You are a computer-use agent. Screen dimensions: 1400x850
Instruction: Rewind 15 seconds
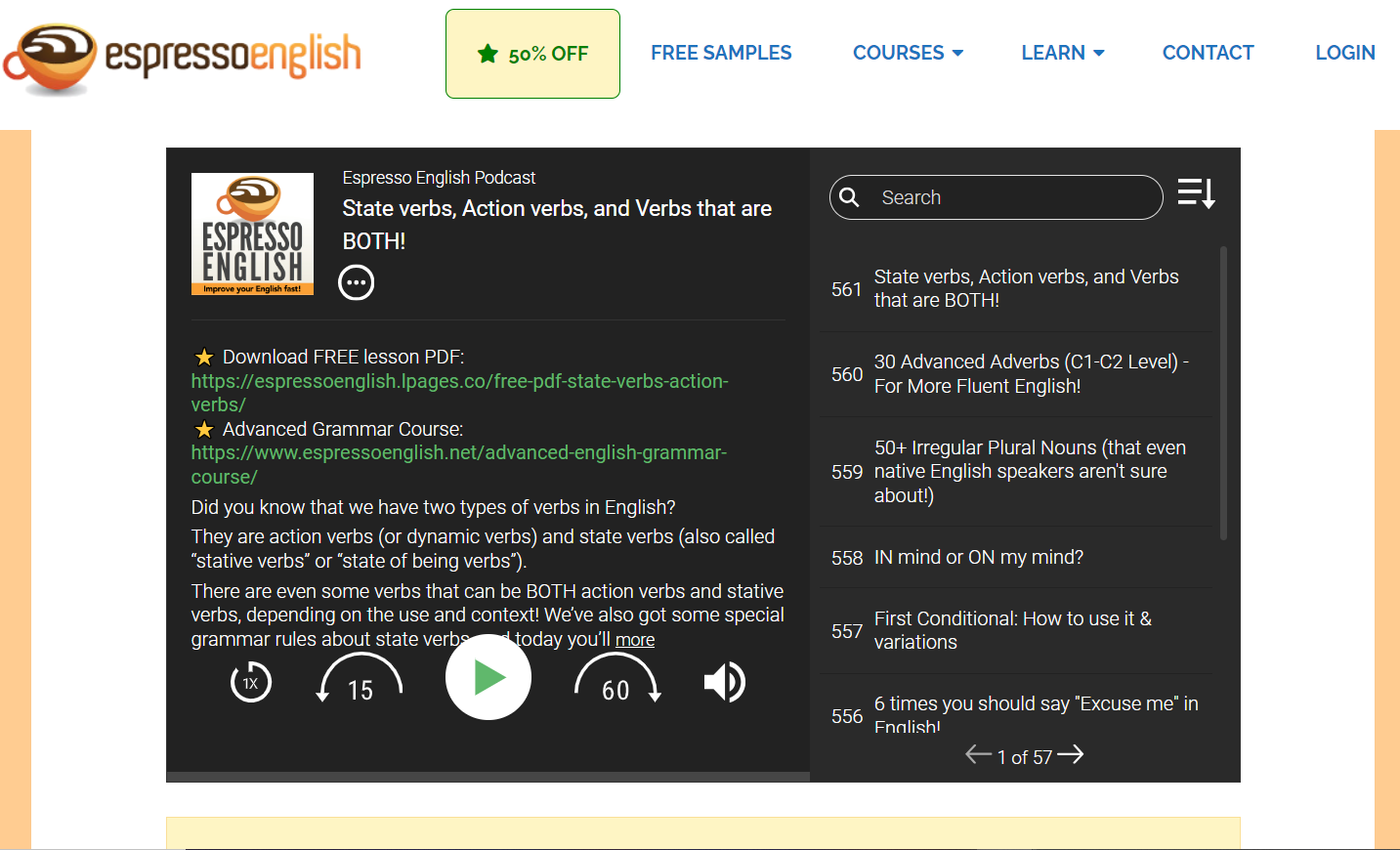tap(360, 678)
